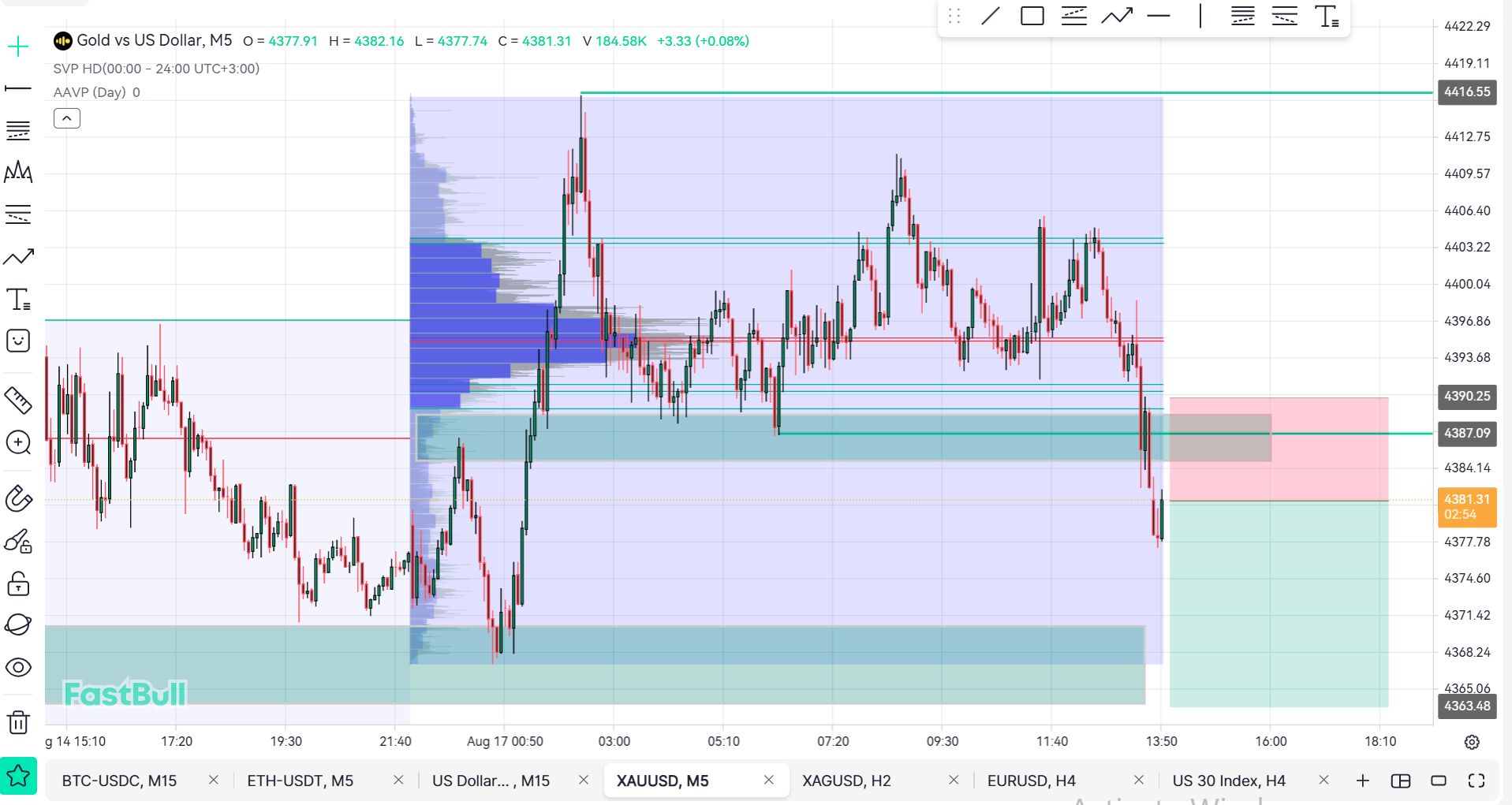The height and width of the screenshot is (805, 1512).
Task: Collapse the indicator legend chevron
Action: [67, 118]
